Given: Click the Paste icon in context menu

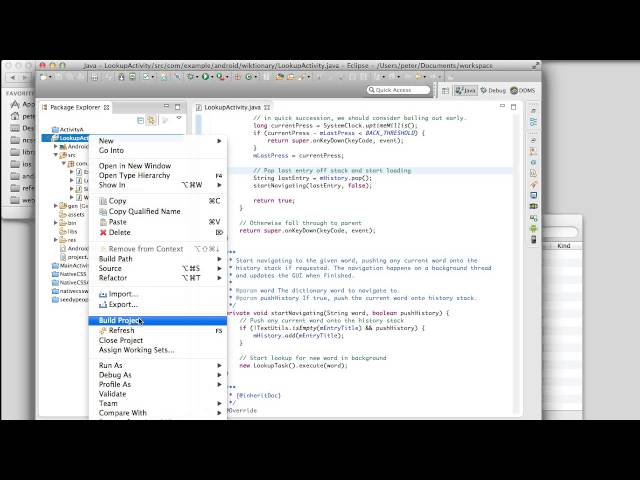Looking at the screenshot, I should click(103, 222).
